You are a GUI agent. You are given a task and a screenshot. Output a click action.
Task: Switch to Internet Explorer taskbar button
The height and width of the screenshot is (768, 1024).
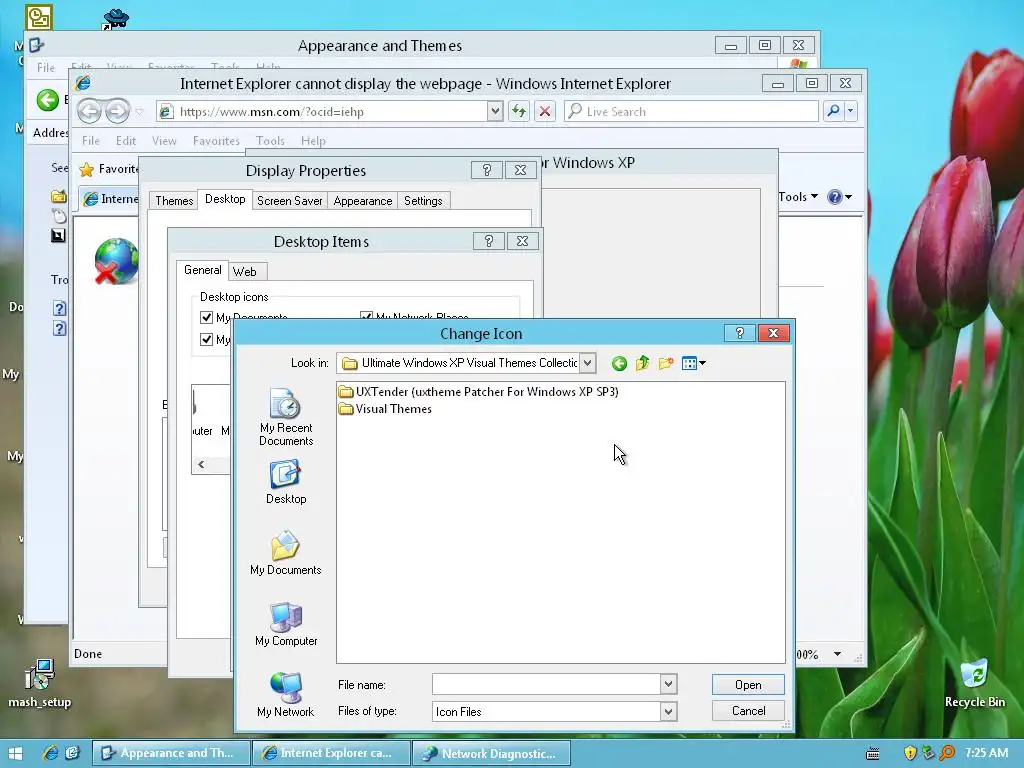click(x=331, y=753)
